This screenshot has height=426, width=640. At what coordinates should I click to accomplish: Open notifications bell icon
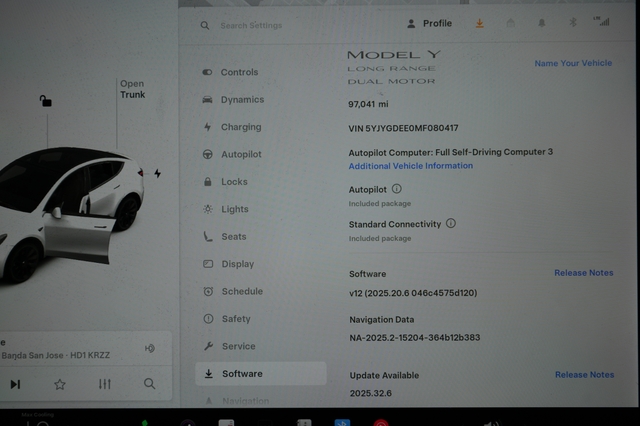click(x=542, y=23)
